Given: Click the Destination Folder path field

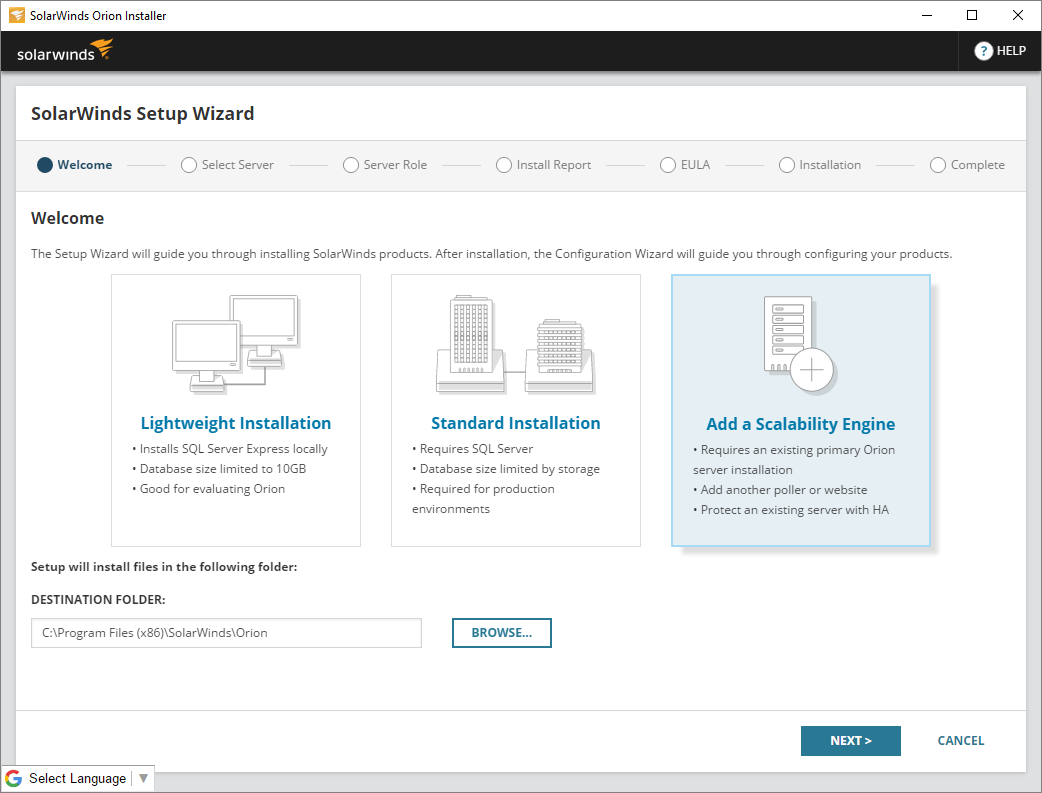Looking at the screenshot, I should (x=227, y=633).
